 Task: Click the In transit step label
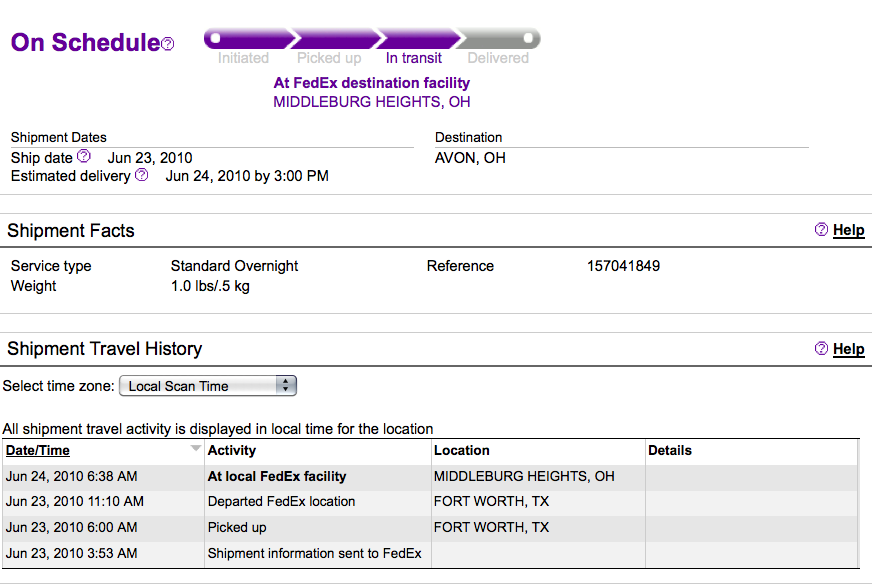click(x=414, y=58)
